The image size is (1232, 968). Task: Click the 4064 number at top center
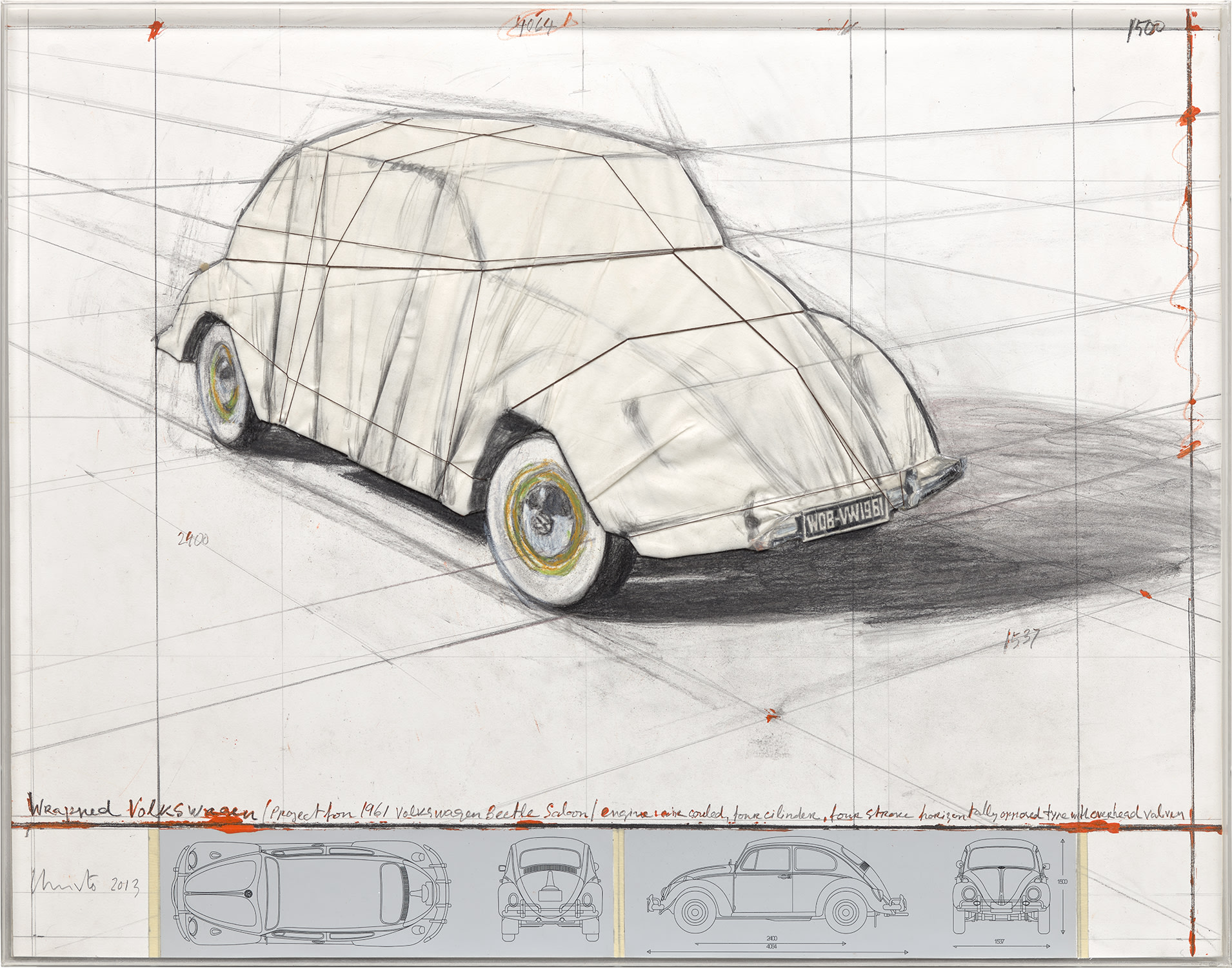click(535, 23)
